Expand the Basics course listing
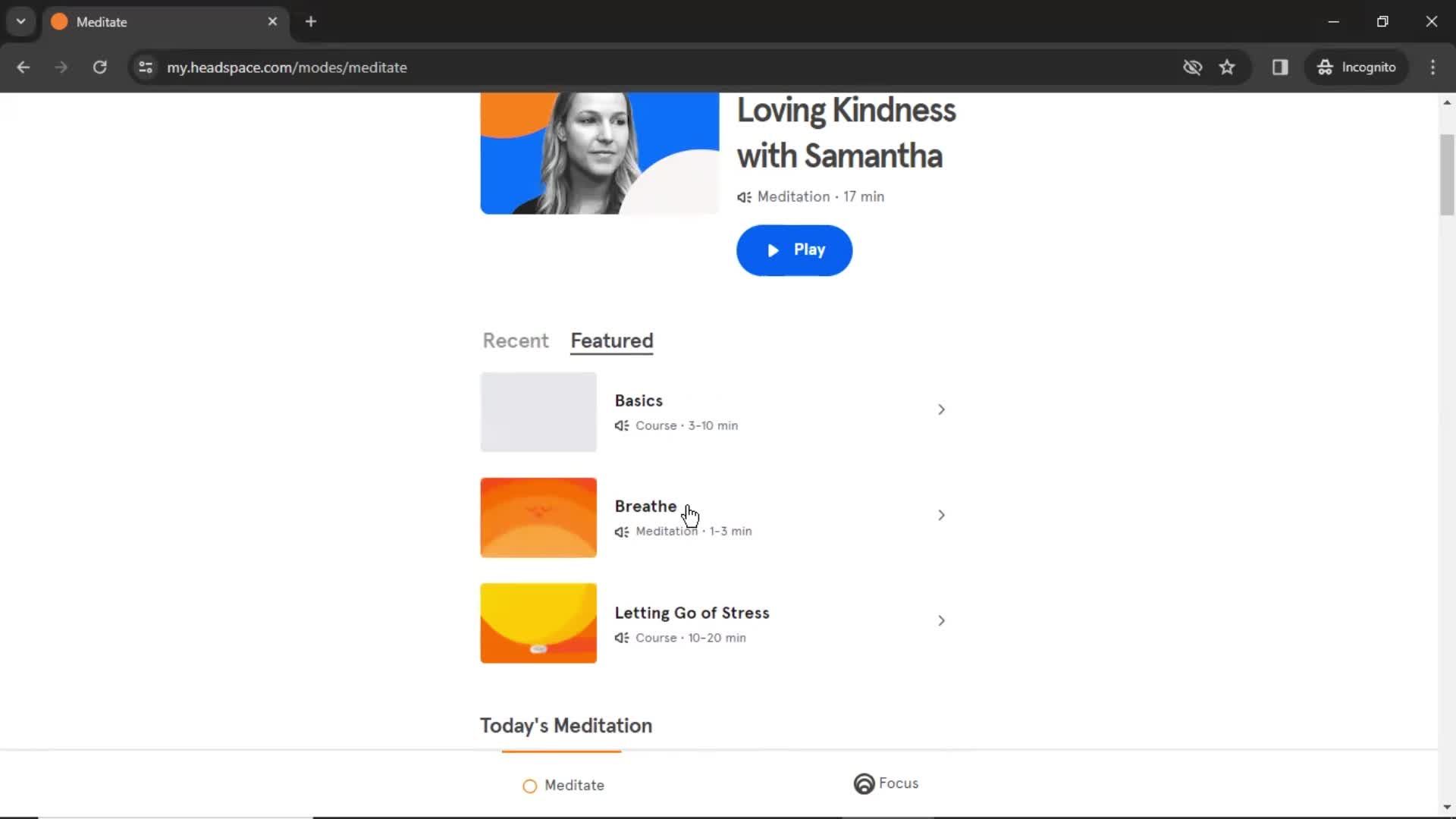 pyautogui.click(x=940, y=410)
